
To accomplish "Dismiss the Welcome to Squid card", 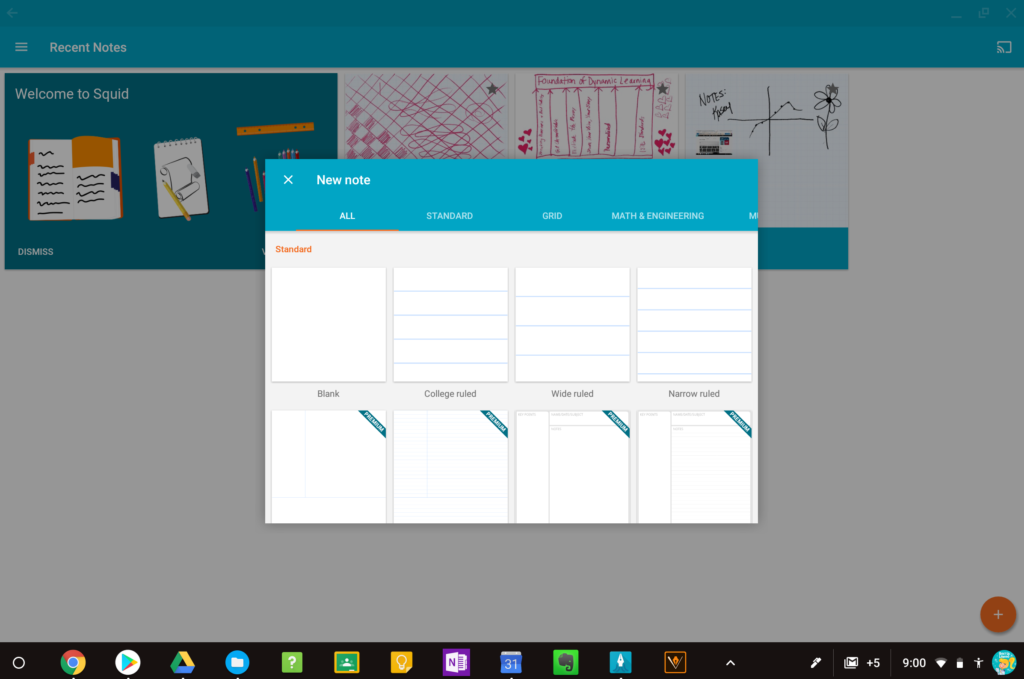I will (35, 251).
